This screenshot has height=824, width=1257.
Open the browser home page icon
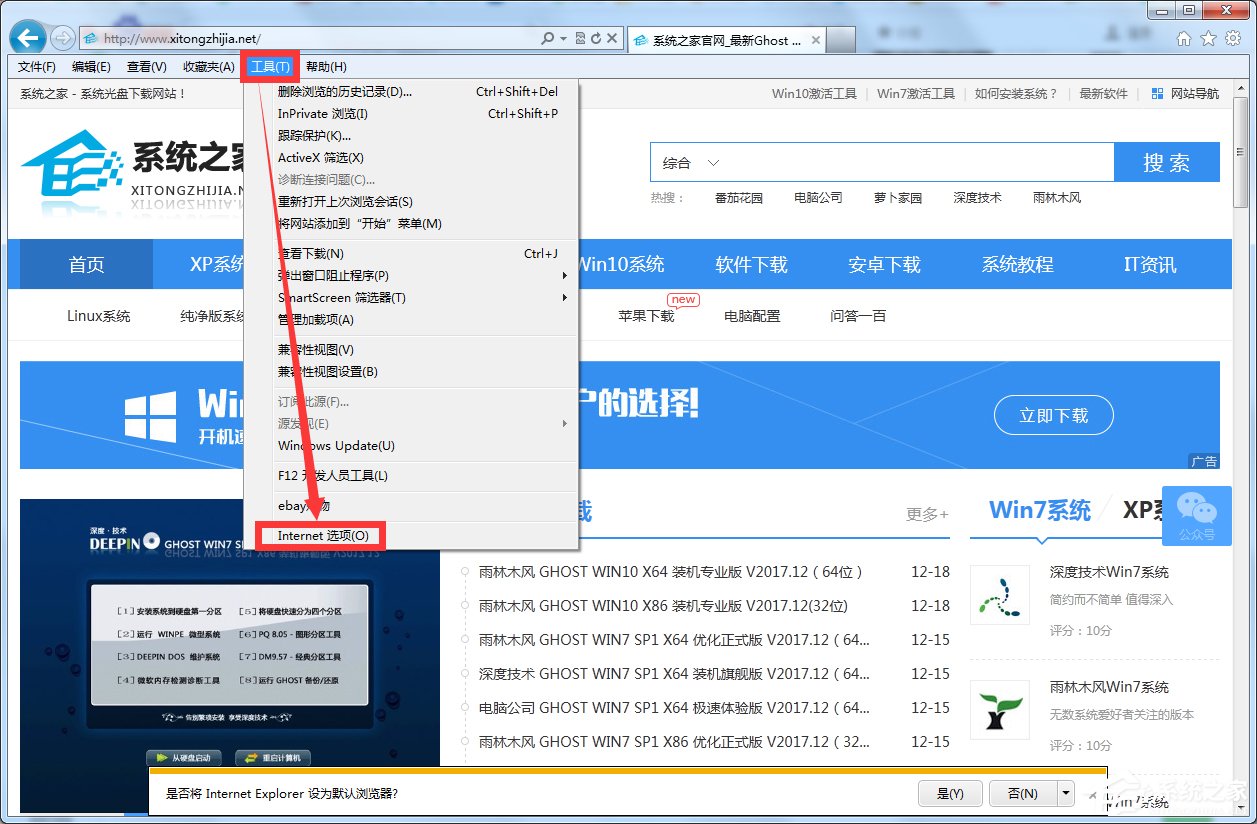tap(1185, 37)
